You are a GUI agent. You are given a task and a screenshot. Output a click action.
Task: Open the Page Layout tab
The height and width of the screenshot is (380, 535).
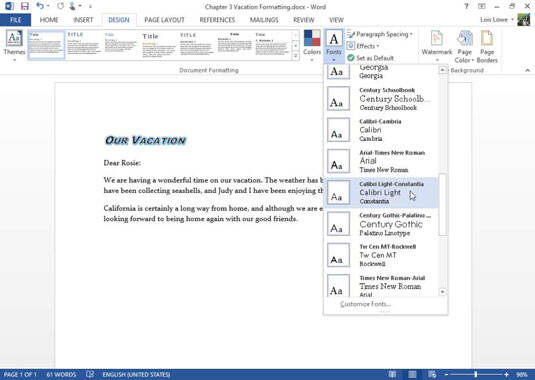point(164,20)
